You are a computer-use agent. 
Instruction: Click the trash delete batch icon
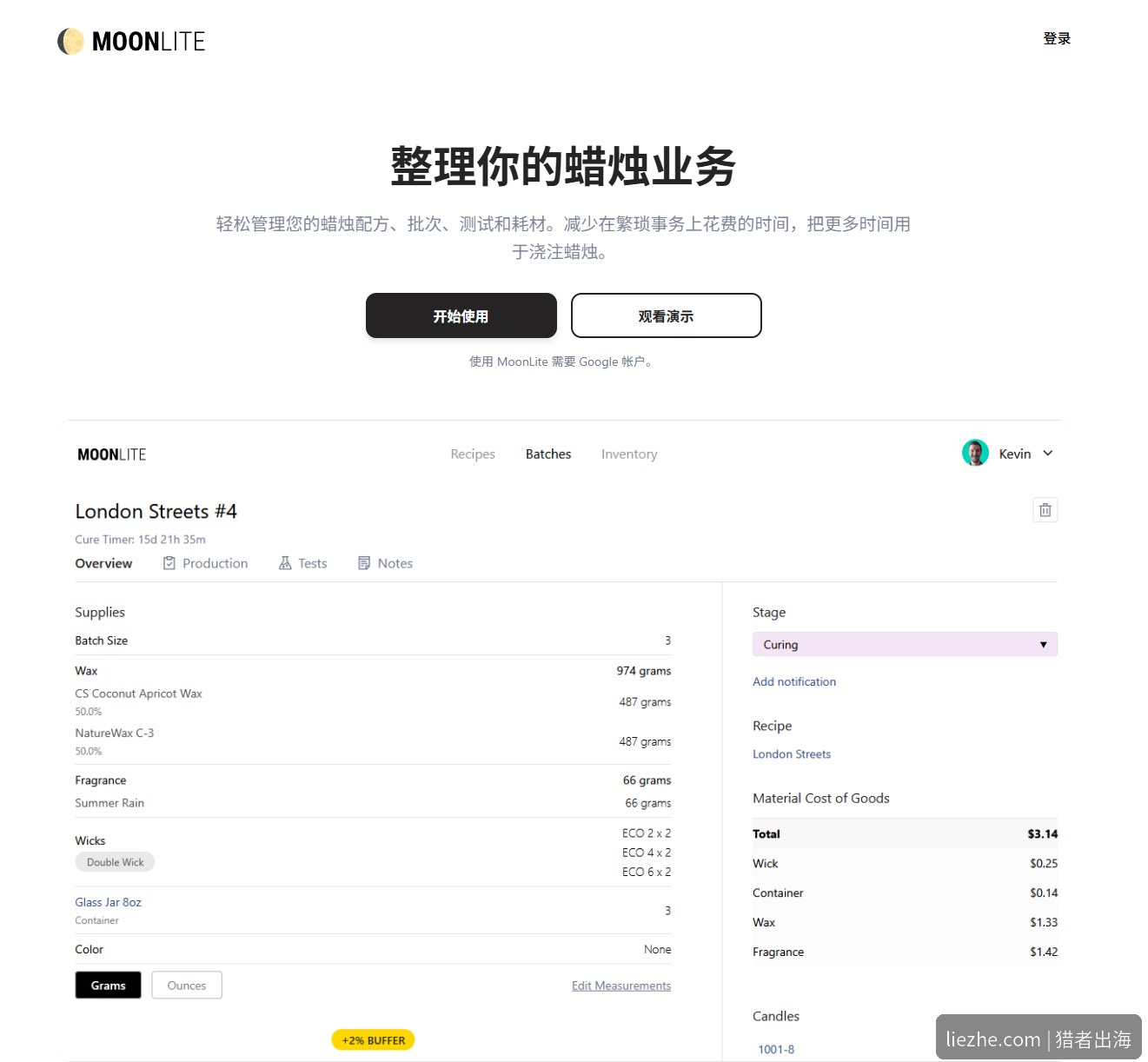point(1045,510)
